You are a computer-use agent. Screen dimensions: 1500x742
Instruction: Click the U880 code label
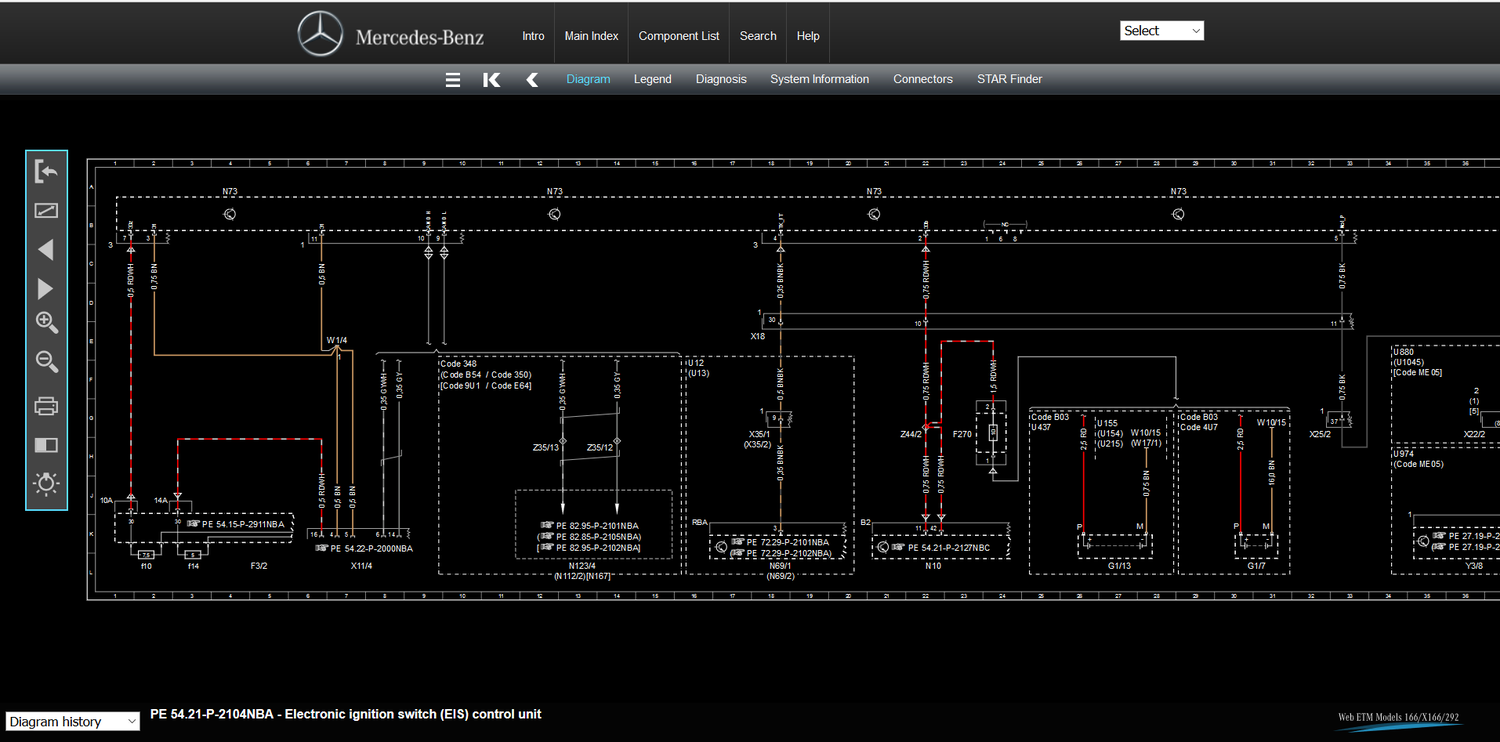pos(1404,352)
